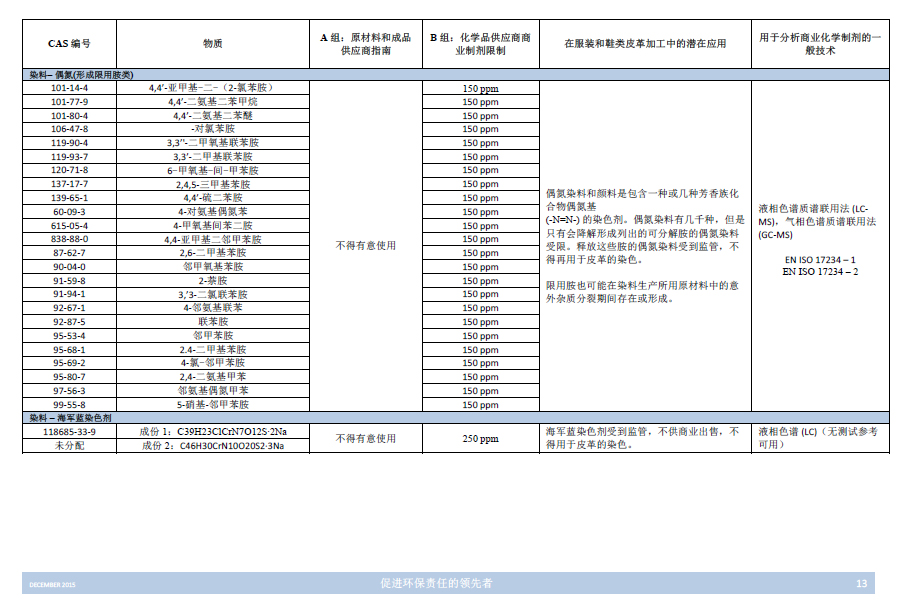Select the 未分配 CAS cell
Viewport: 919px width, 615px height.
point(70,446)
